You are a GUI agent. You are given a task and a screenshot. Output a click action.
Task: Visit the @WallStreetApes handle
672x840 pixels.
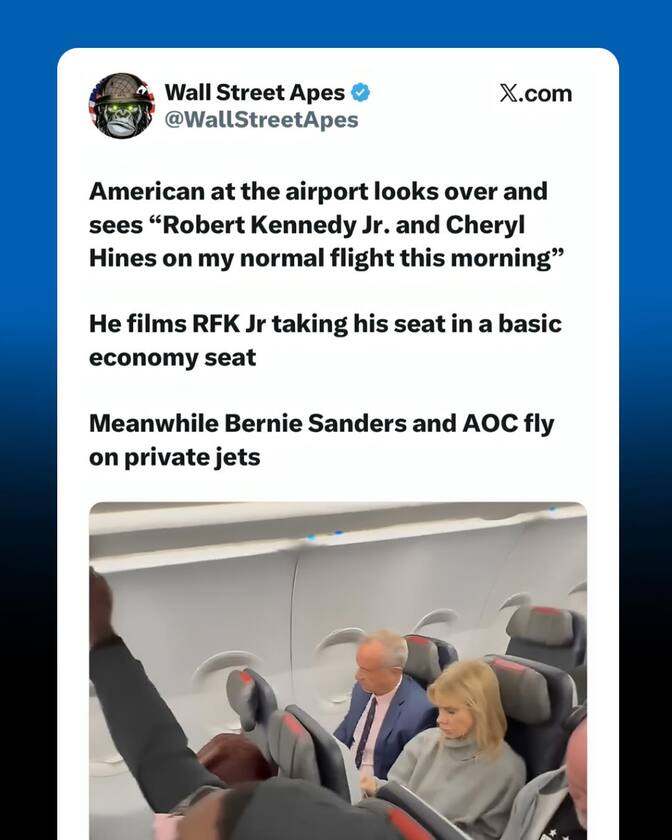[261, 119]
